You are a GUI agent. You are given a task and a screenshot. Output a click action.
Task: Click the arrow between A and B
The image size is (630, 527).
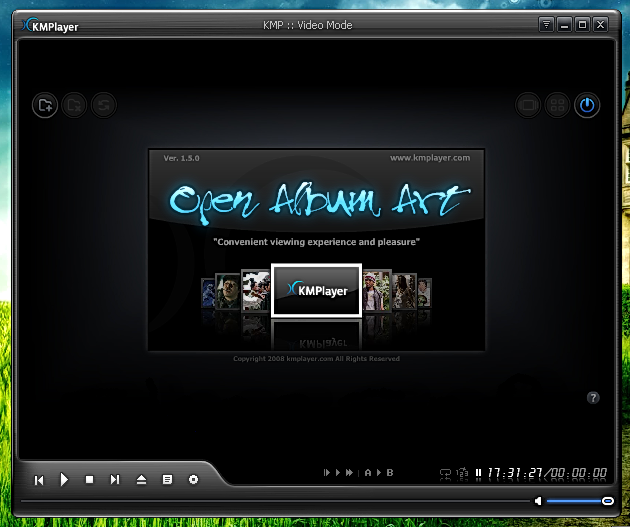tap(379, 473)
